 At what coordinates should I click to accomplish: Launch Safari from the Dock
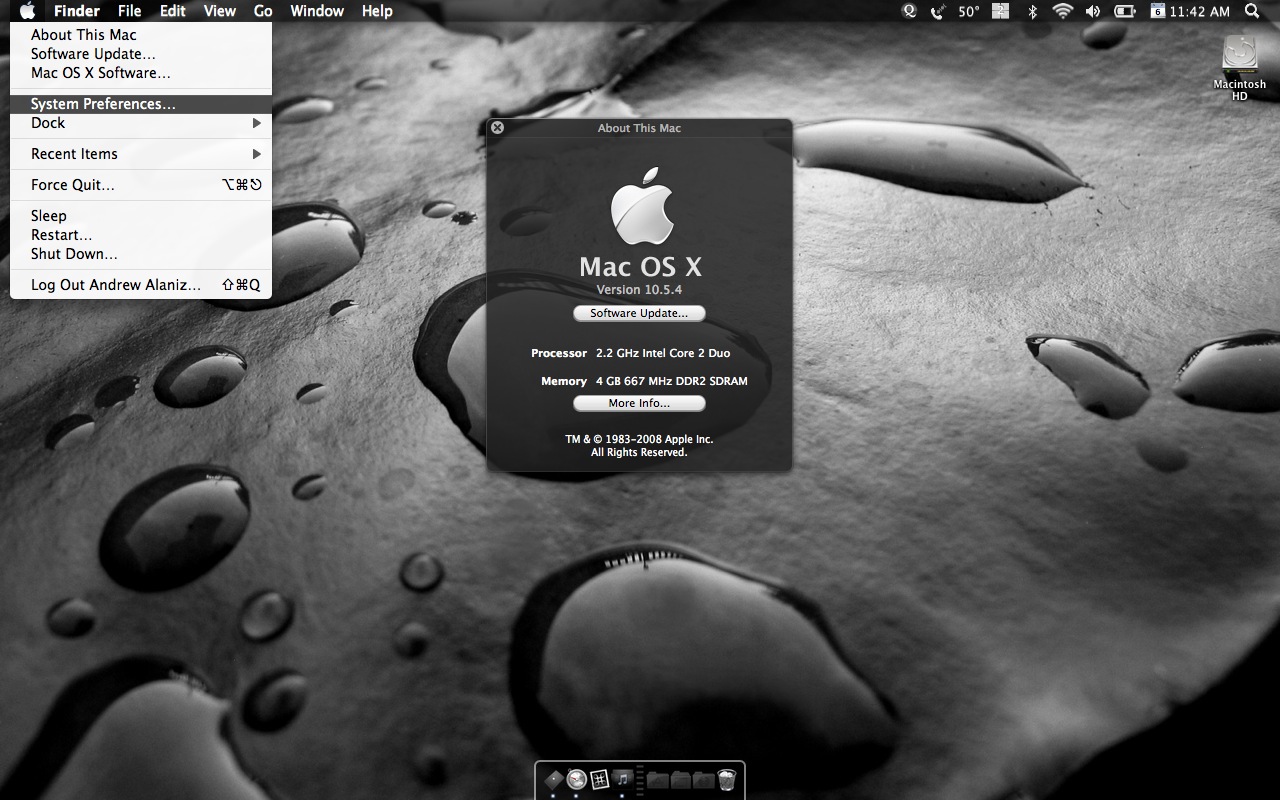point(577,779)
